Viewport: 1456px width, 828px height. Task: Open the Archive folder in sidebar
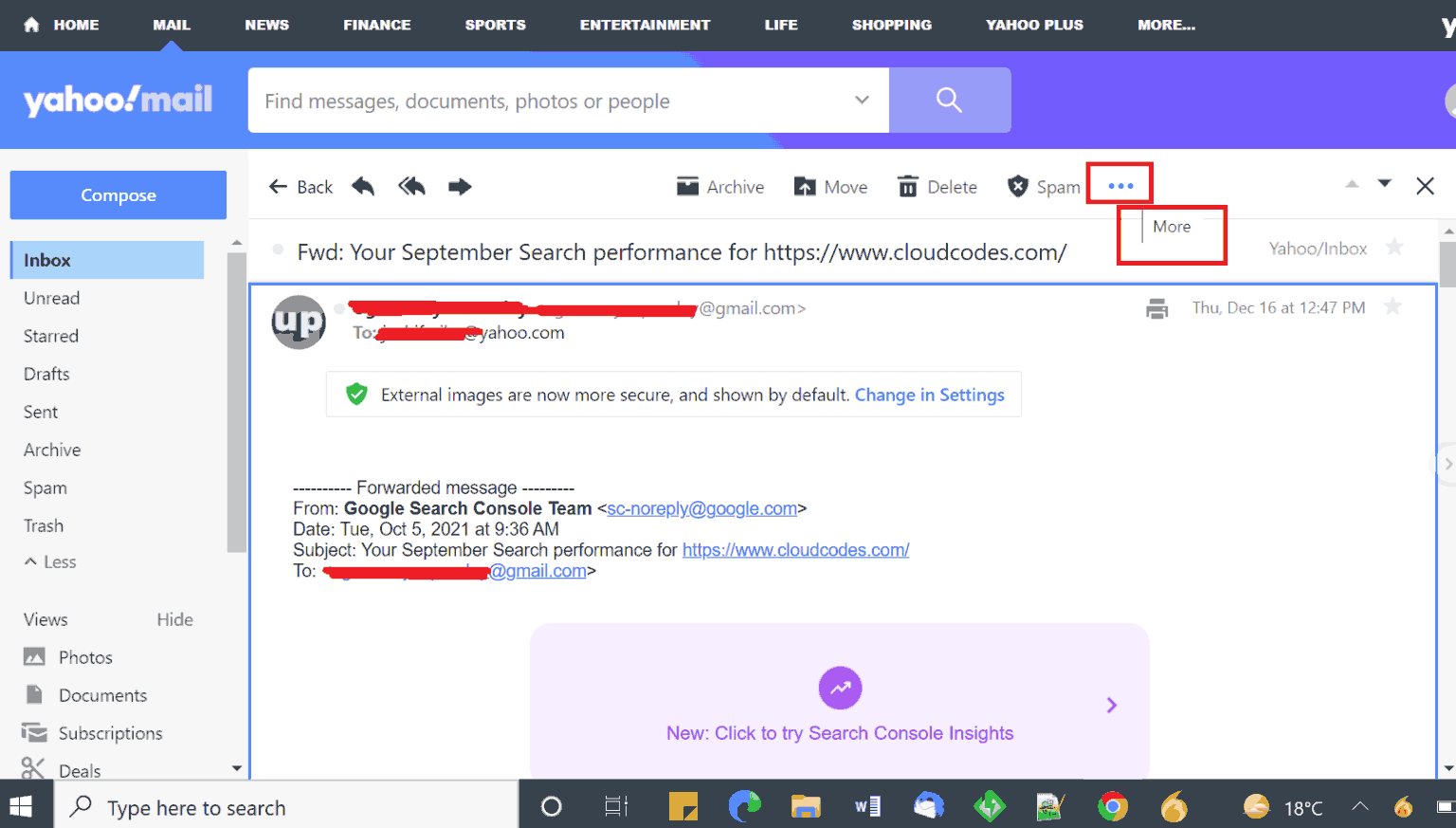[x=52, y=450]
